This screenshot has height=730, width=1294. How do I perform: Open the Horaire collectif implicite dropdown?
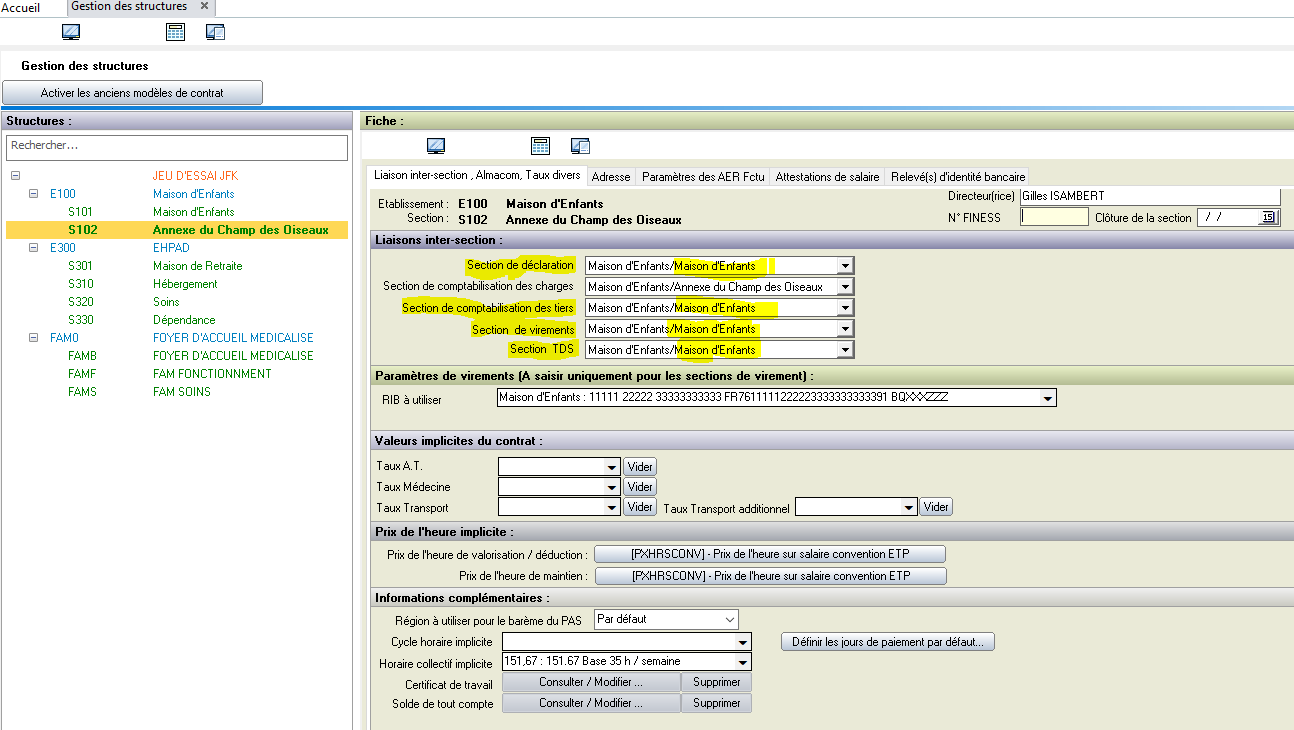click(x=743, y=662)
